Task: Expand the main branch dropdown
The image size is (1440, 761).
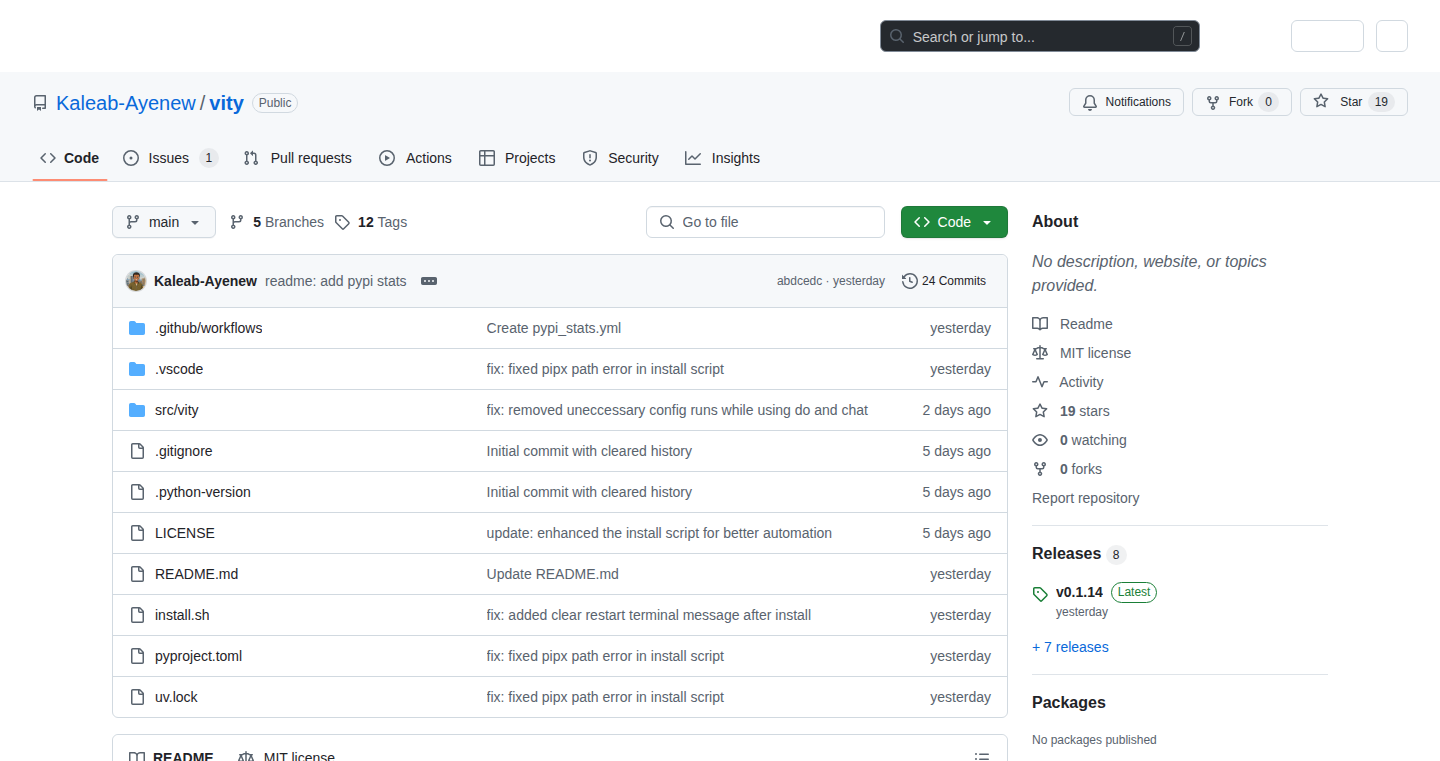Action: pos(164,222)
